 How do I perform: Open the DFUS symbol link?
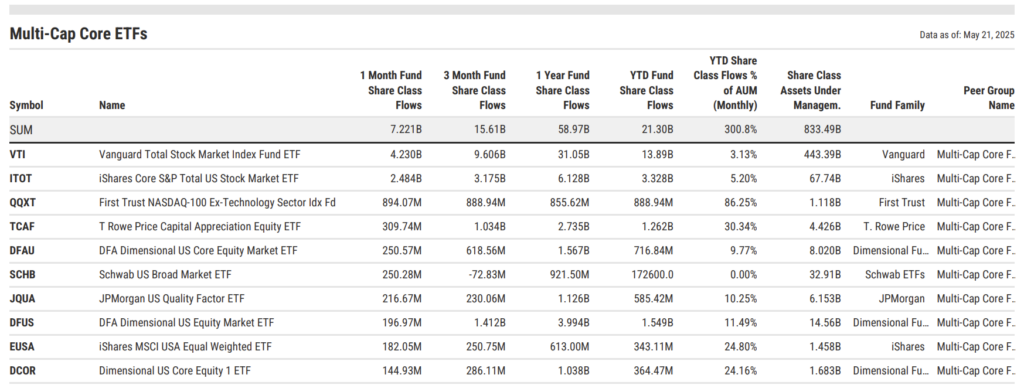22,322
